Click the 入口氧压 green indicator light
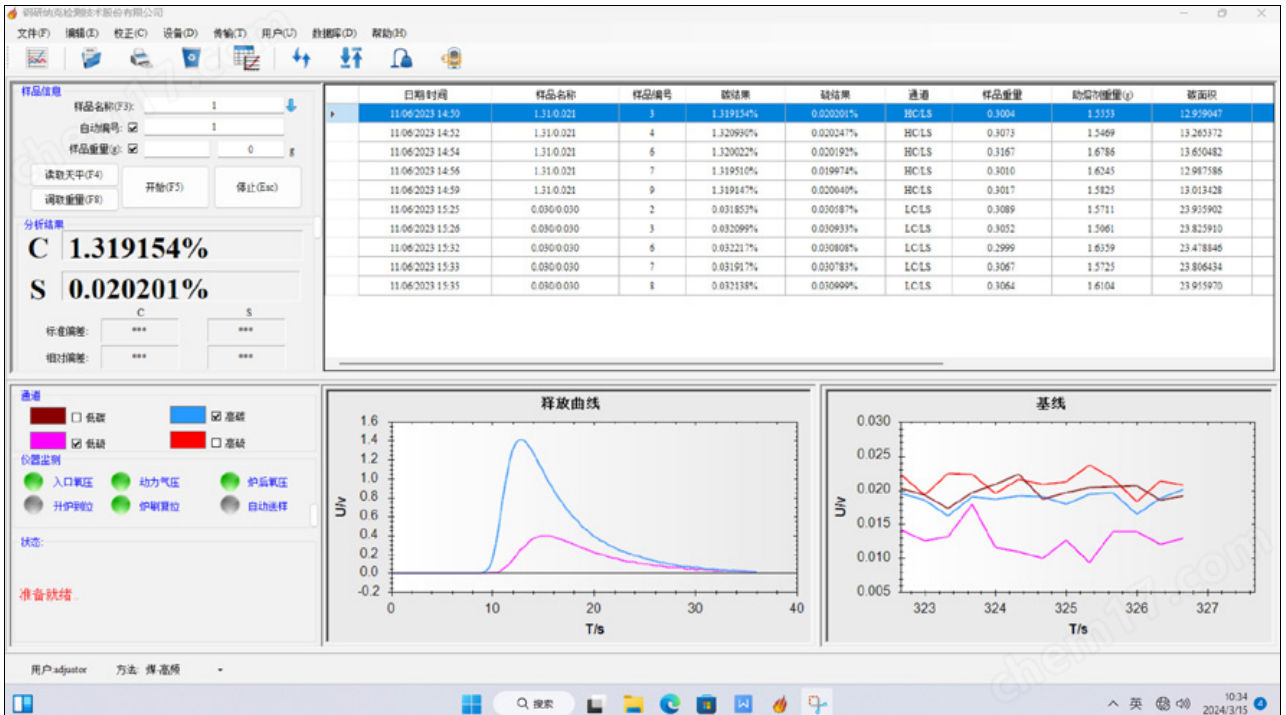The image size is (1286, 715). click(33, 482)
